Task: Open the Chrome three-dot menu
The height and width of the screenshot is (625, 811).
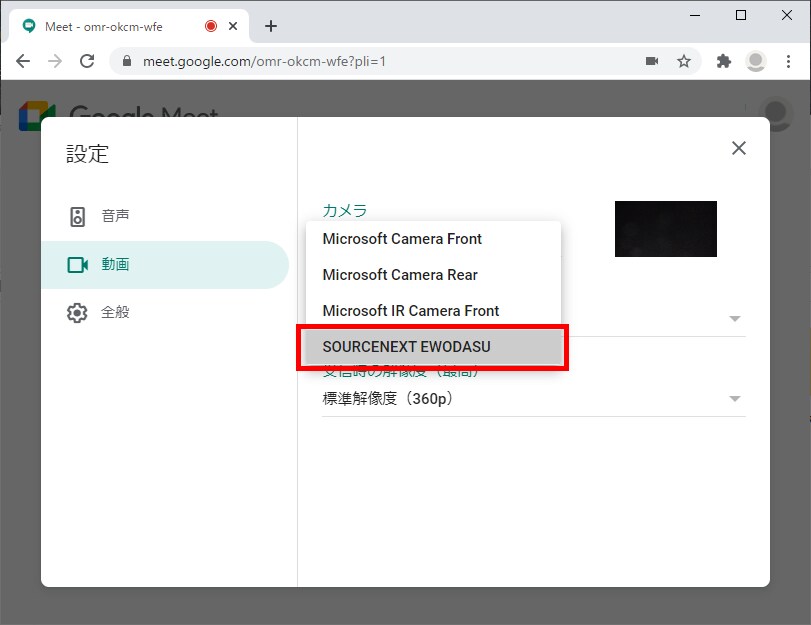Action: [788, 61]
